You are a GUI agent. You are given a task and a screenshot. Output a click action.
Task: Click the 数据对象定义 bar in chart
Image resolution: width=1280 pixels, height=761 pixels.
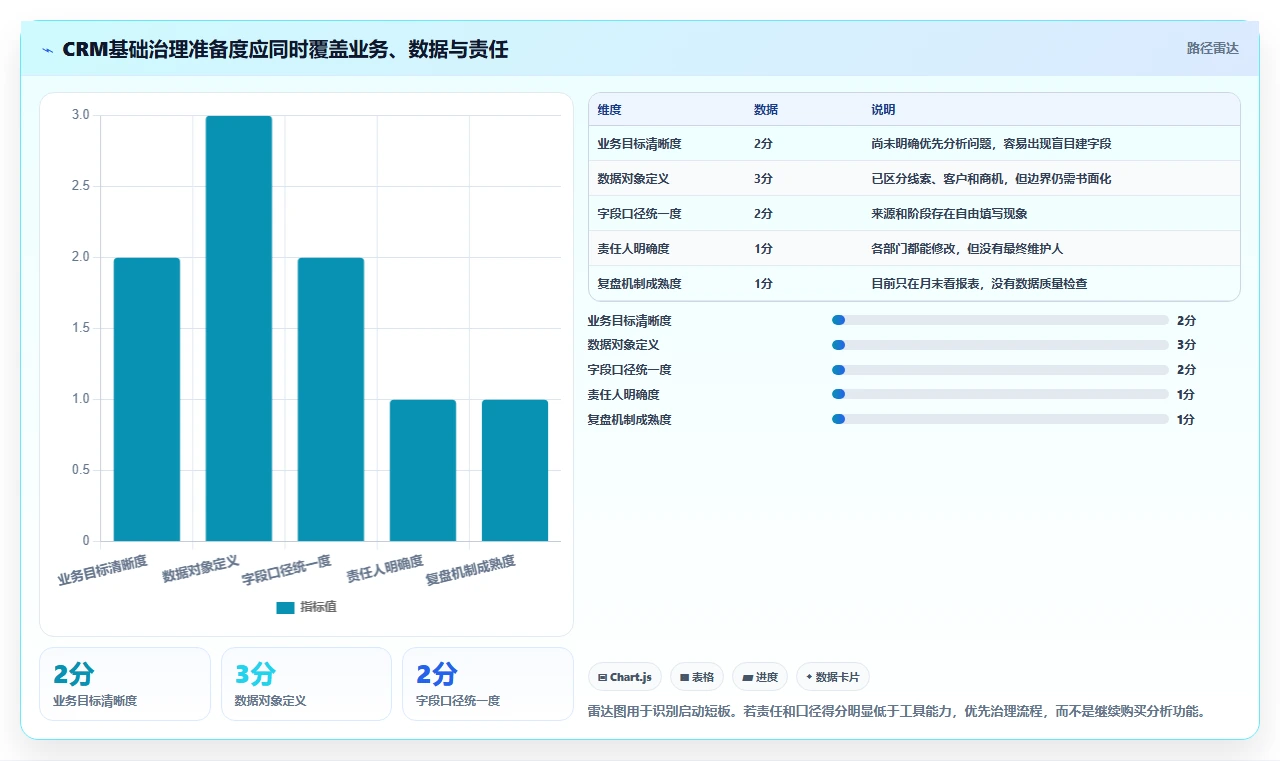pyautogui.click(x=239, y=328)
